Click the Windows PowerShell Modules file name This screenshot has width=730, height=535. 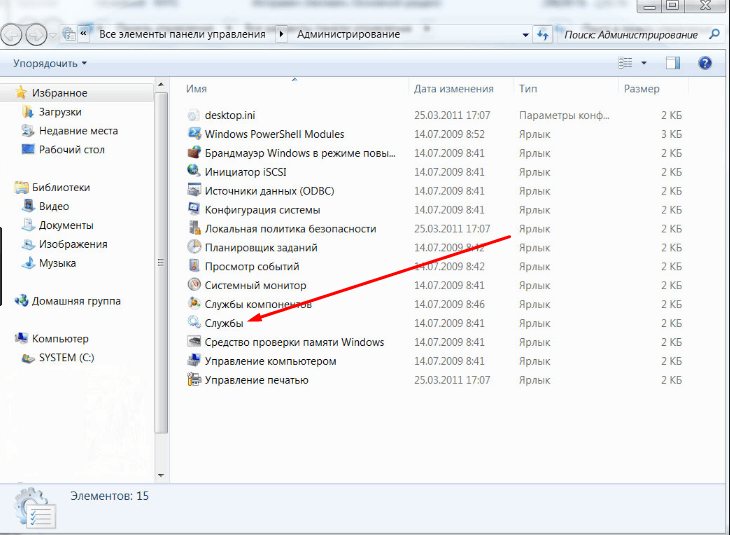coord(274,135)
